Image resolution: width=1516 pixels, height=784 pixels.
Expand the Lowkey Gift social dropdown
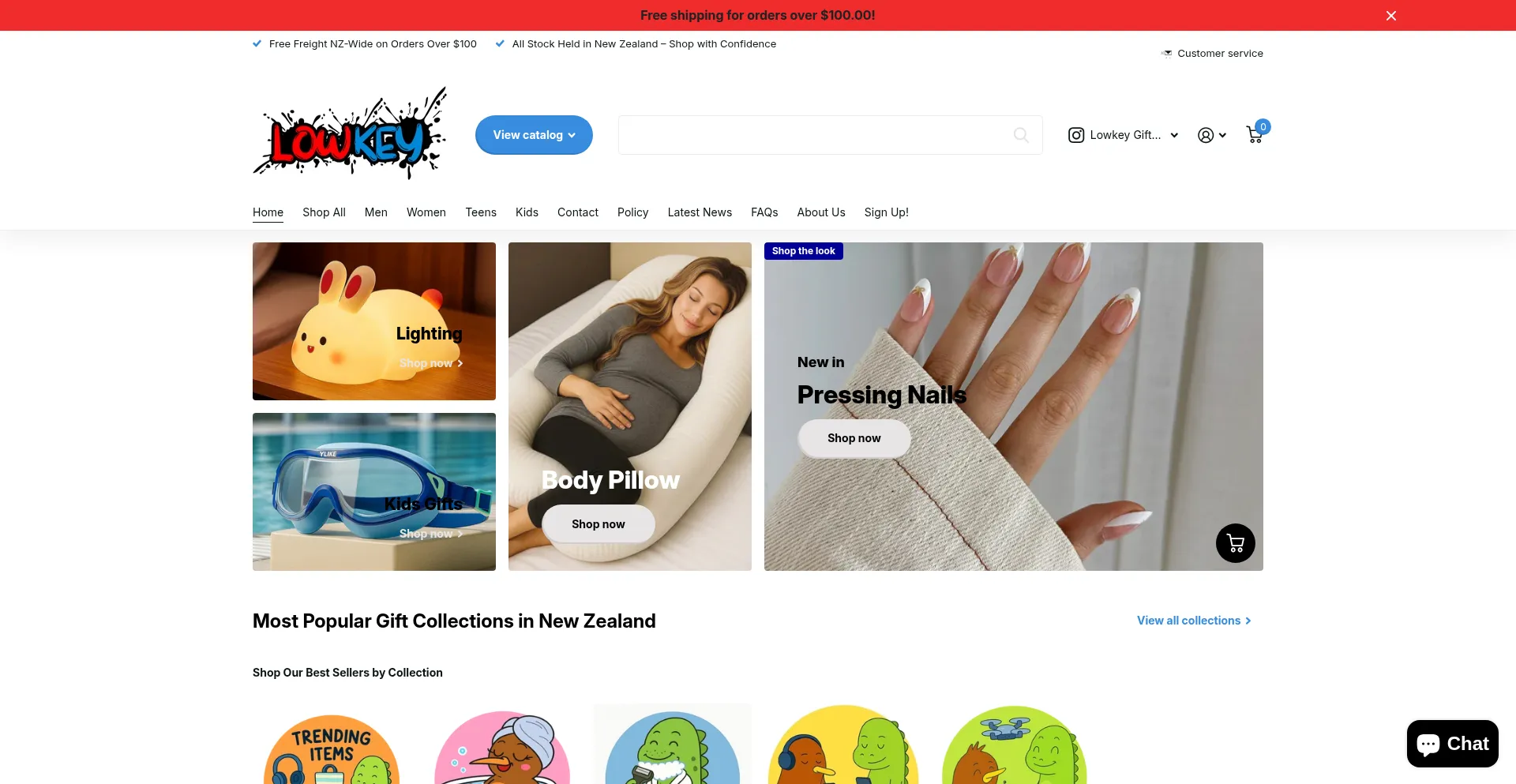[1174, 135]
